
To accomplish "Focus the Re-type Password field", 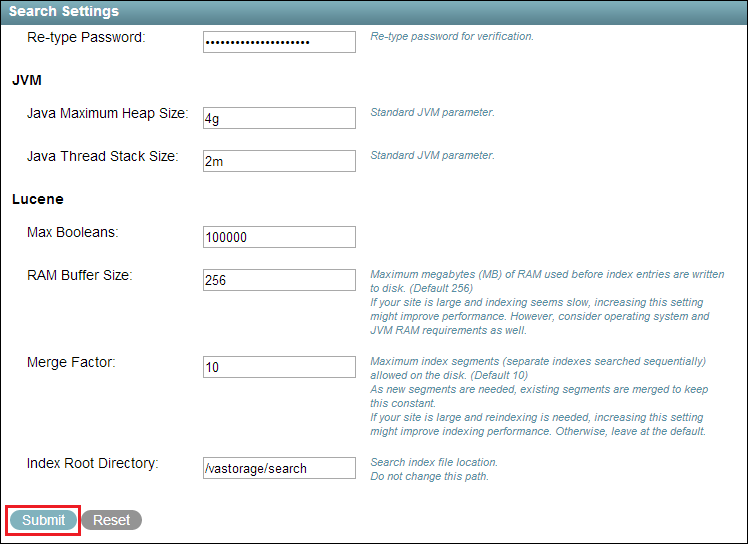I will tap(279, 42).
